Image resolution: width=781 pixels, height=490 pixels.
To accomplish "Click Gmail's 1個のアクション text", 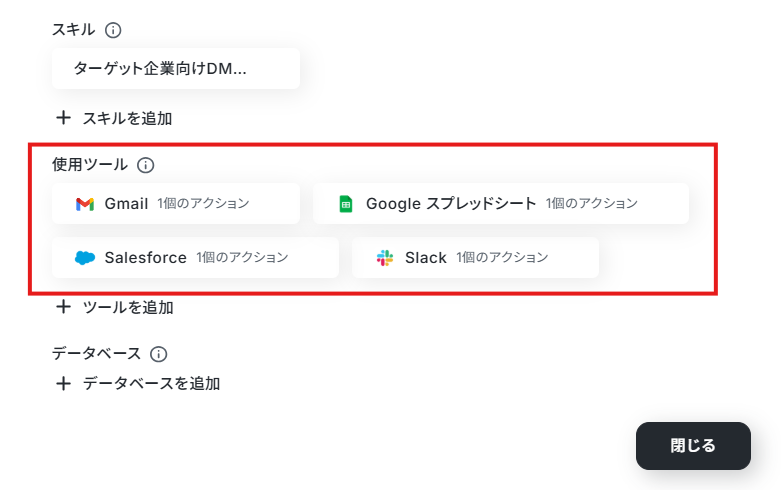I will (203, 203).
